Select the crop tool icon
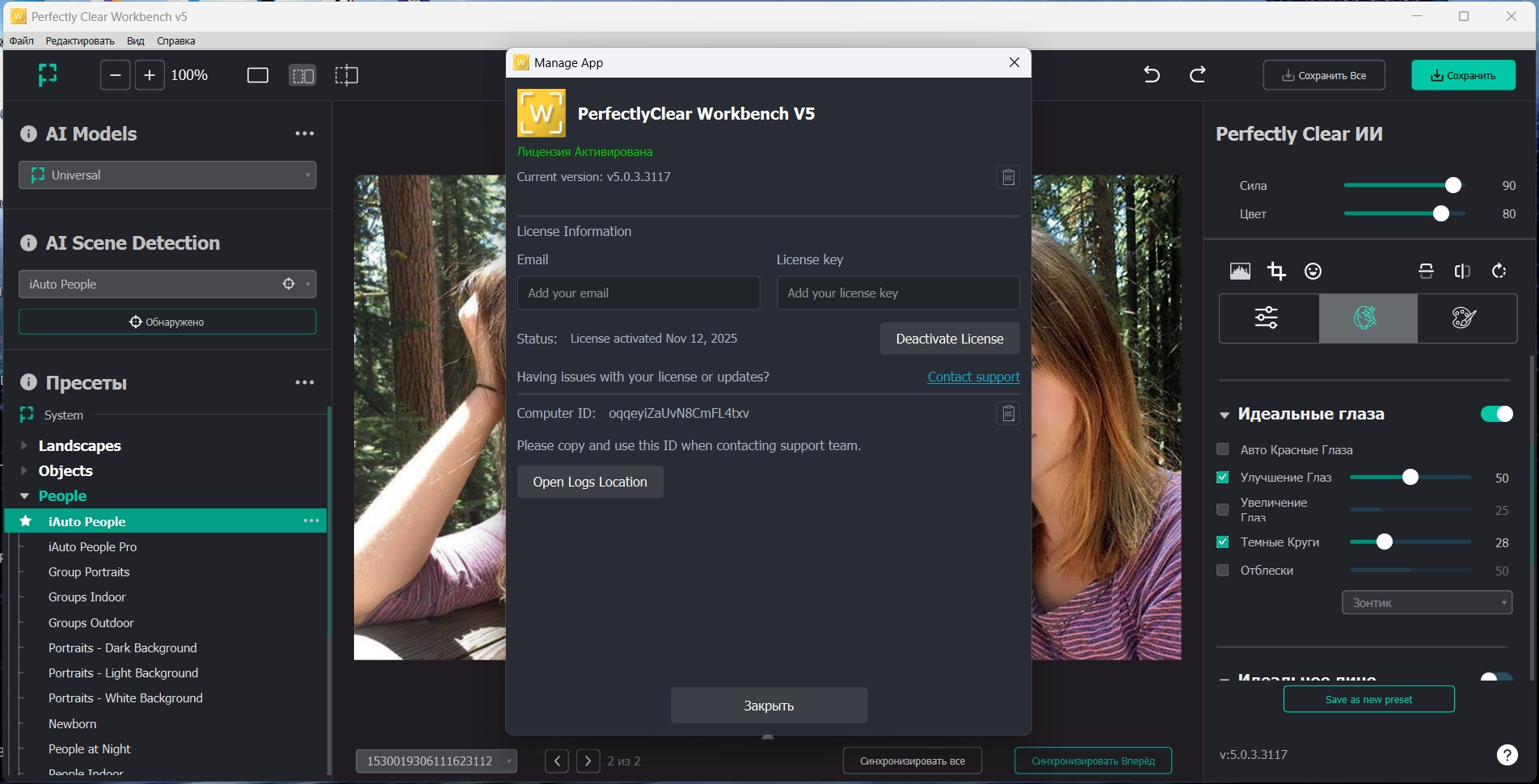Viewport: 1539px width, 784px height. coord(1276,272)
